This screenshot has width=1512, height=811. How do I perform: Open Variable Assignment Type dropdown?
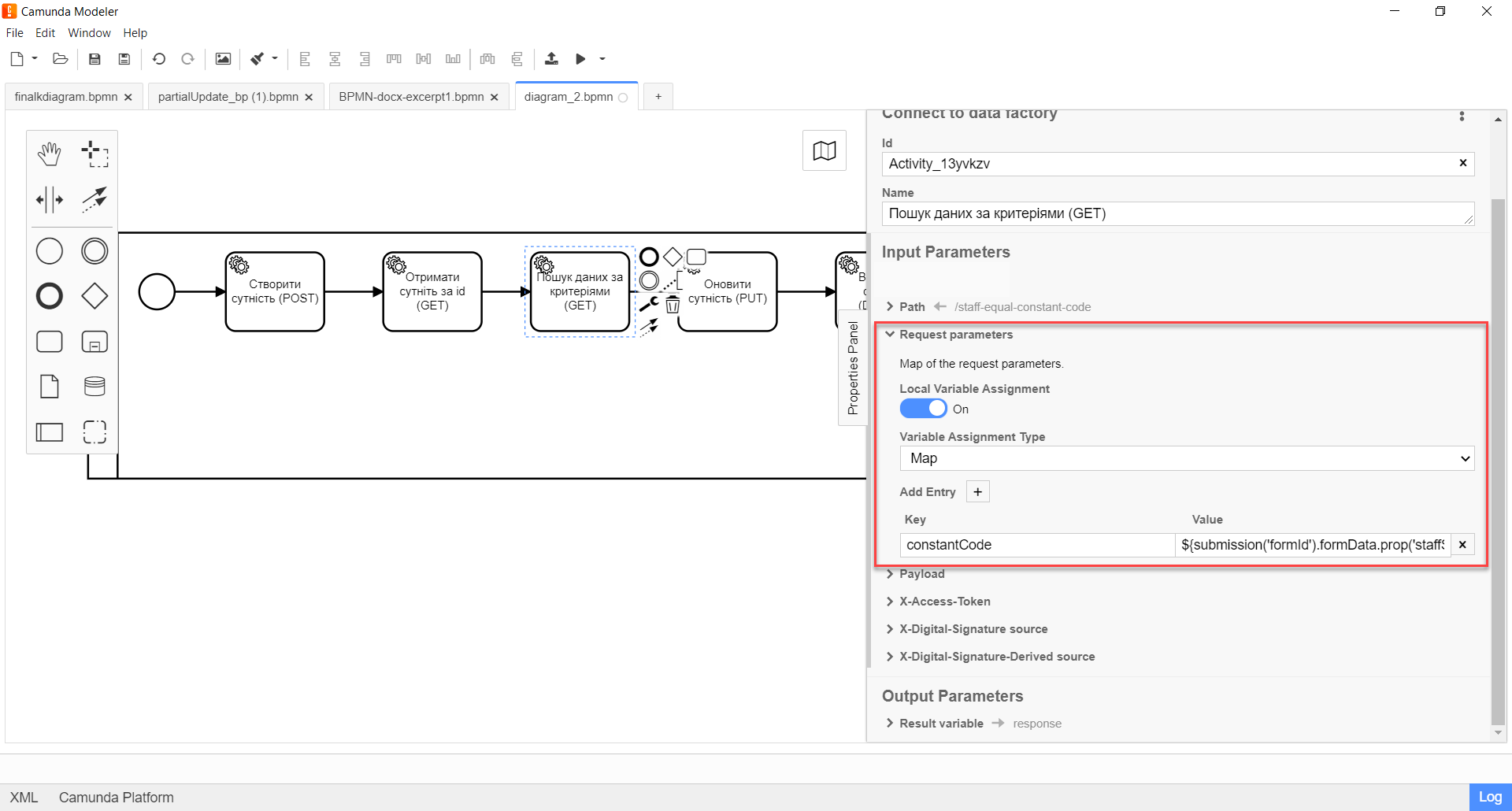(x=1186, y=458)
